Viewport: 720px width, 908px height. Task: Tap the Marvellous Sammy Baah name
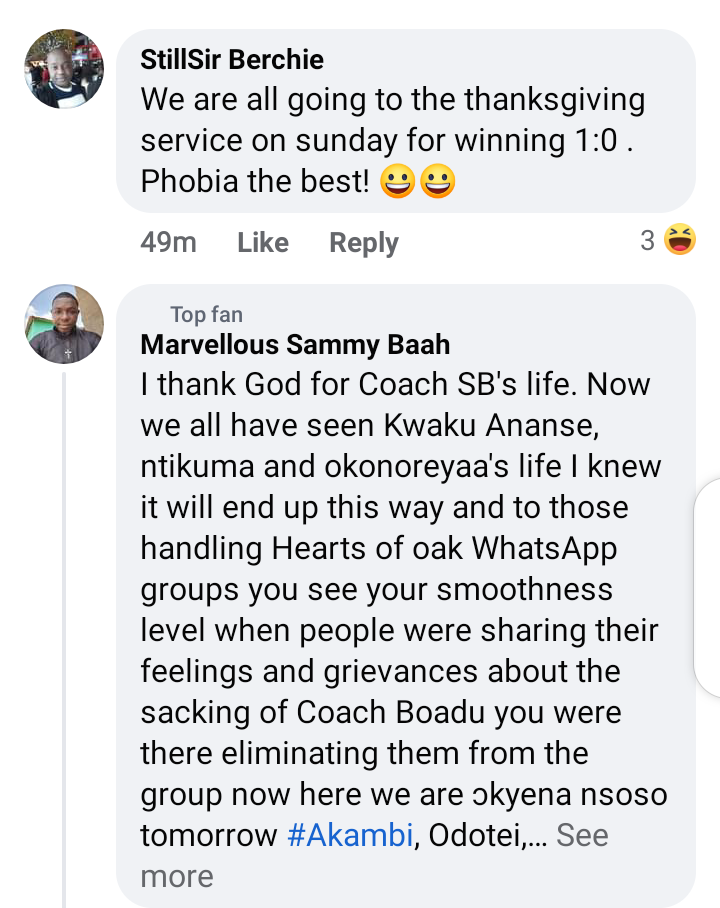pyautogui.click(x=295, y=345)
